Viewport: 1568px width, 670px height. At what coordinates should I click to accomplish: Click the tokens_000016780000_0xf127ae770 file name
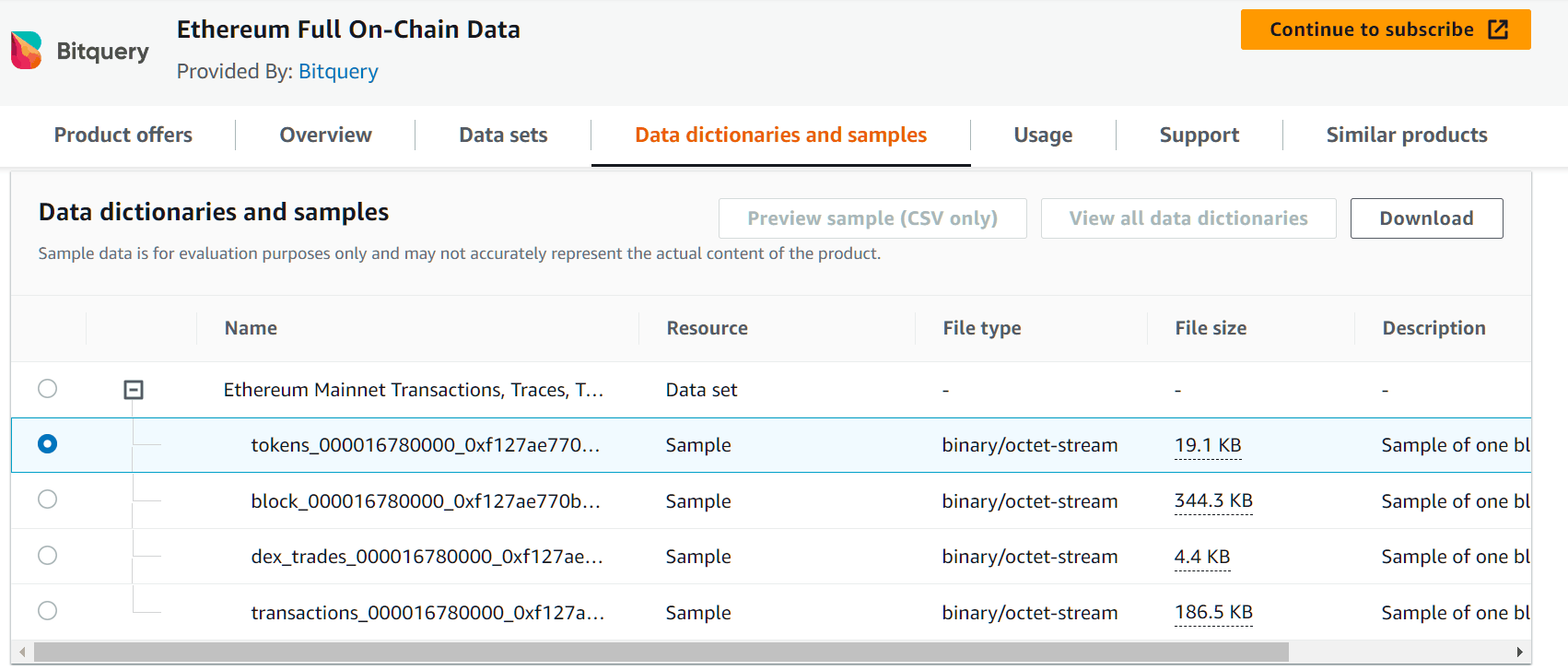click(426, 445)
